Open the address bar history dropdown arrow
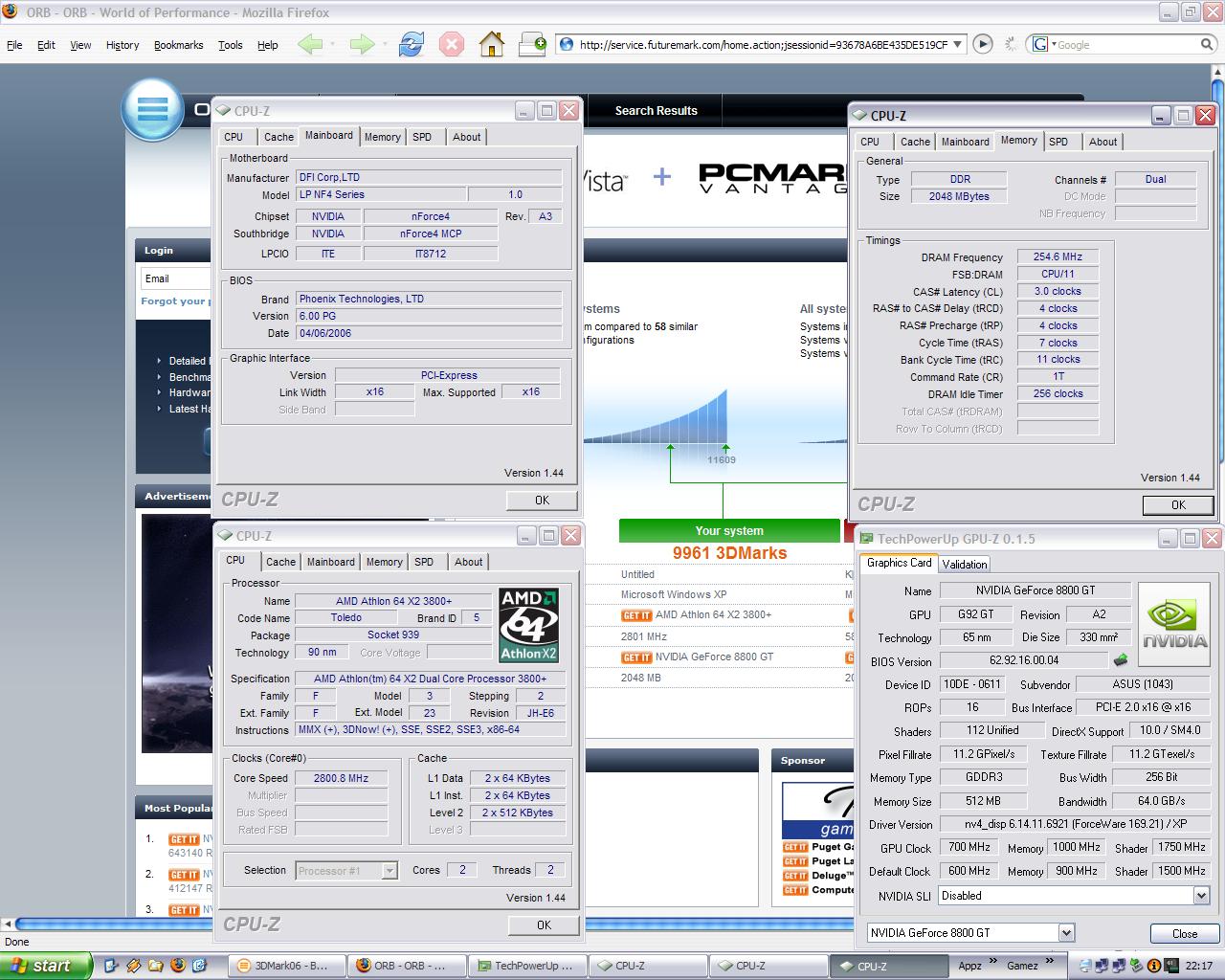The image size is (1225, 980). click(x=958, y=45)
